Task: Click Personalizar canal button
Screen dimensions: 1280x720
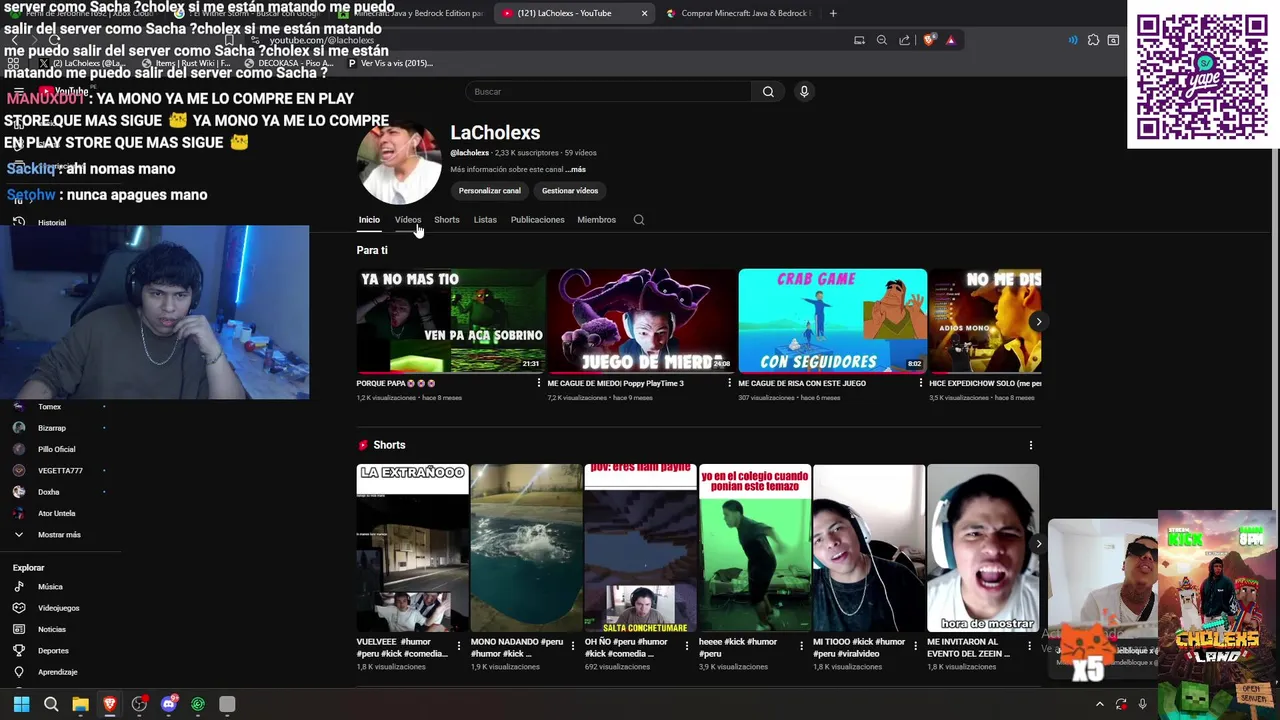Action: click(490, 191)
